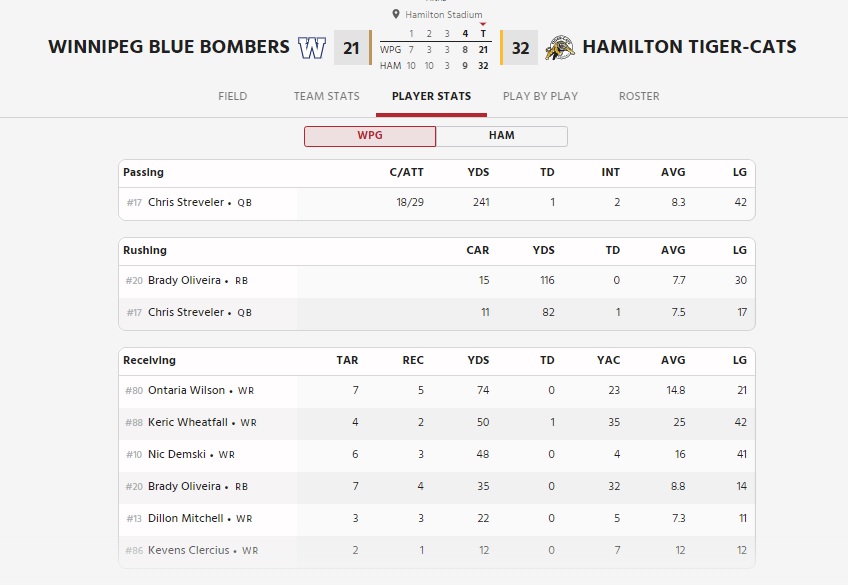Open Chris Streveler passing player link
The width and height of the screenshot is (848, 585).
tap(186, 202)
